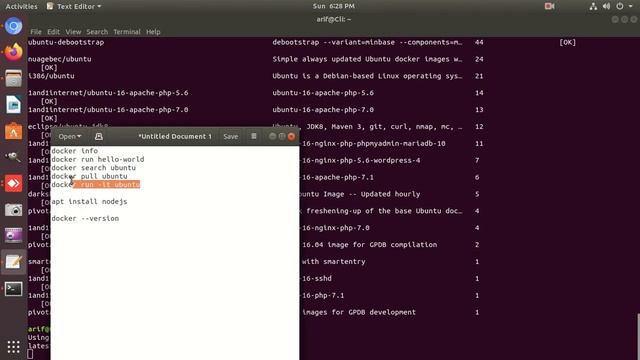The height and width of the screenshot is (360, 640).
Task: Click 'with smartentry' in terminal
Action: tap(334, 262)
